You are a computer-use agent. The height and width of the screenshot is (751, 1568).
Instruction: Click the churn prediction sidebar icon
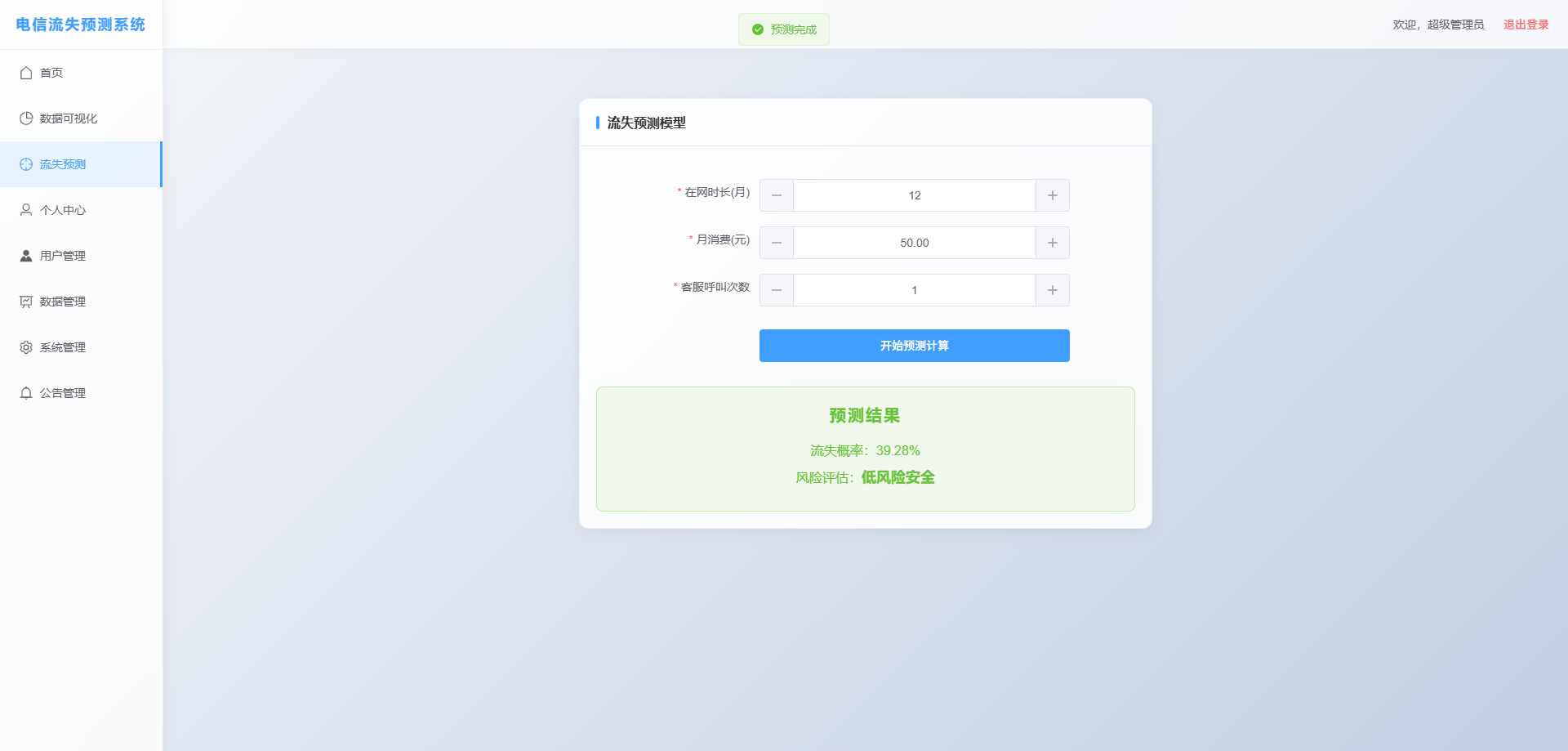26,164
